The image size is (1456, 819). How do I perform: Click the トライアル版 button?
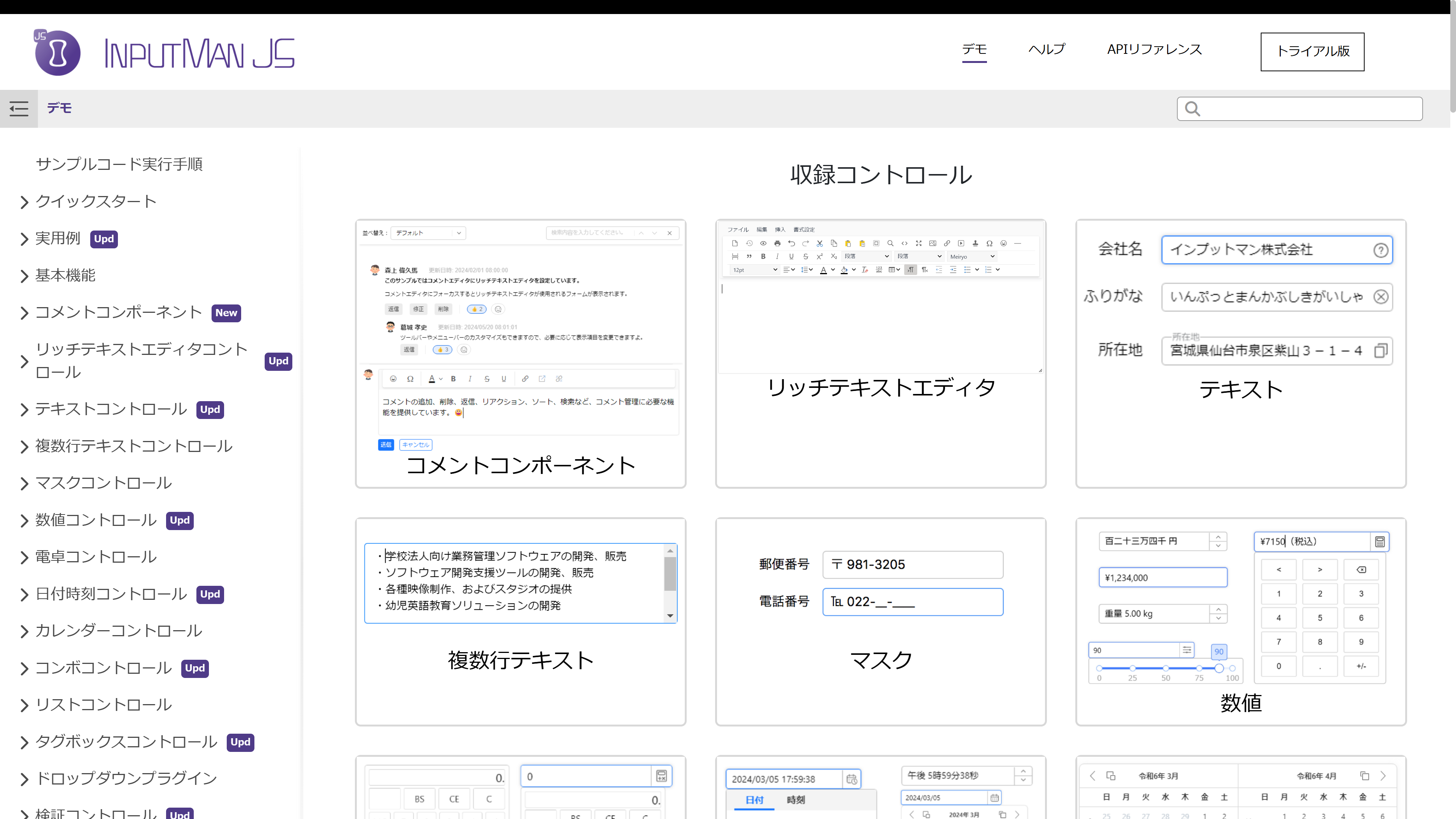[1312, 52]
